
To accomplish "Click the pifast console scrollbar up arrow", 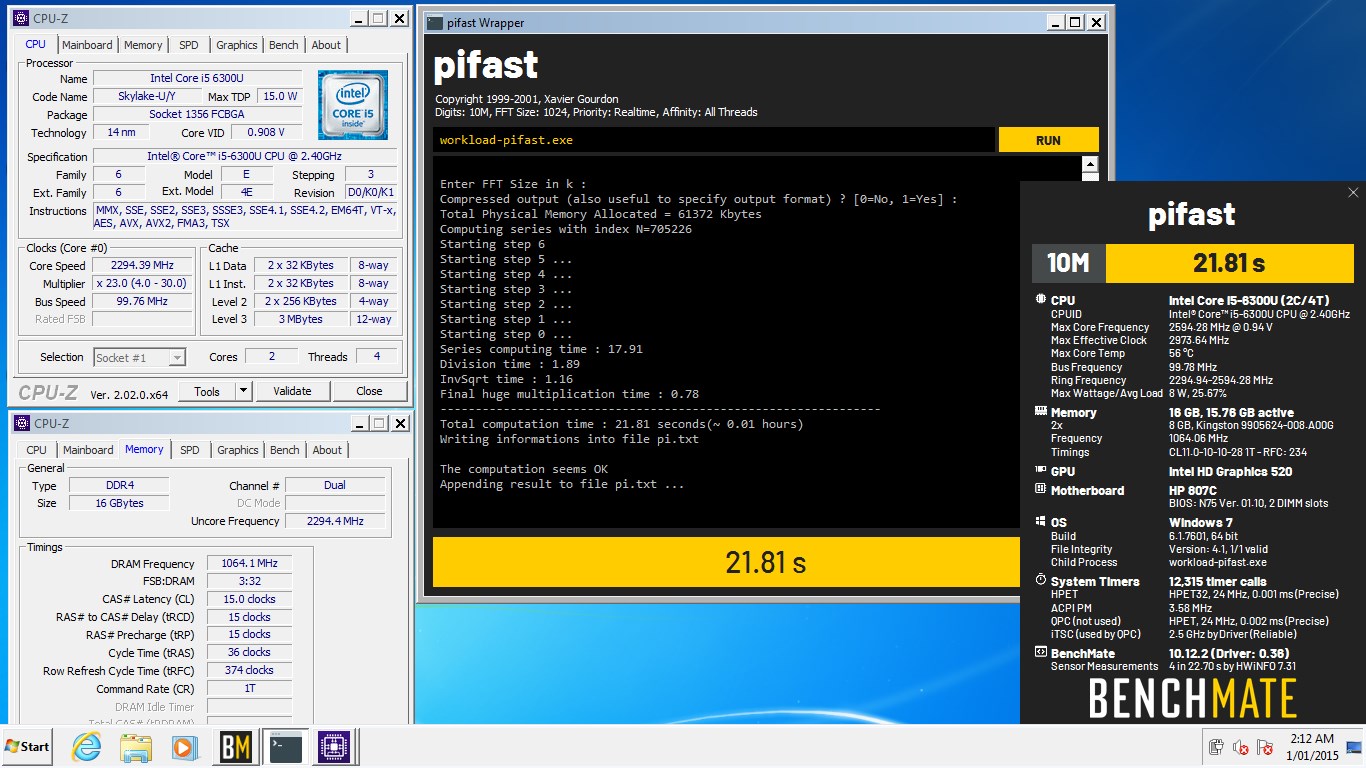I will tap(1090, 165).
